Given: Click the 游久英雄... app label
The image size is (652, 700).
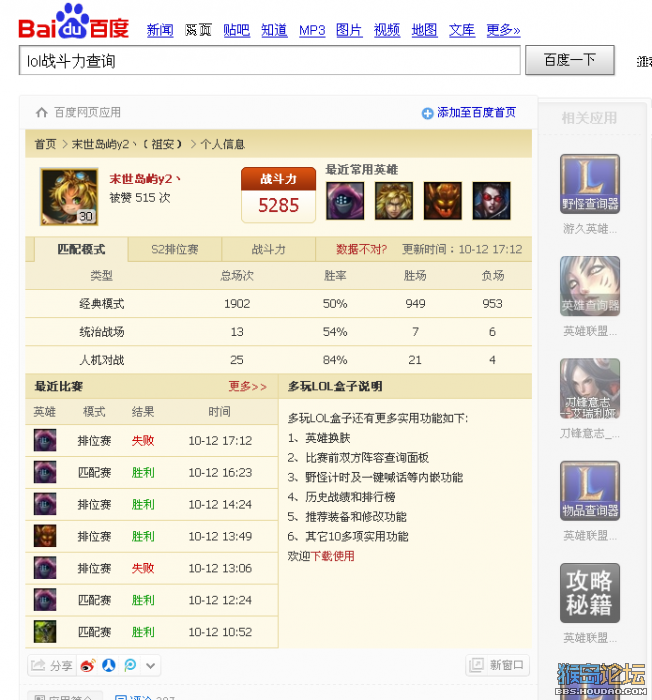Looking at the screenshot, I should [x=590, y=229].
